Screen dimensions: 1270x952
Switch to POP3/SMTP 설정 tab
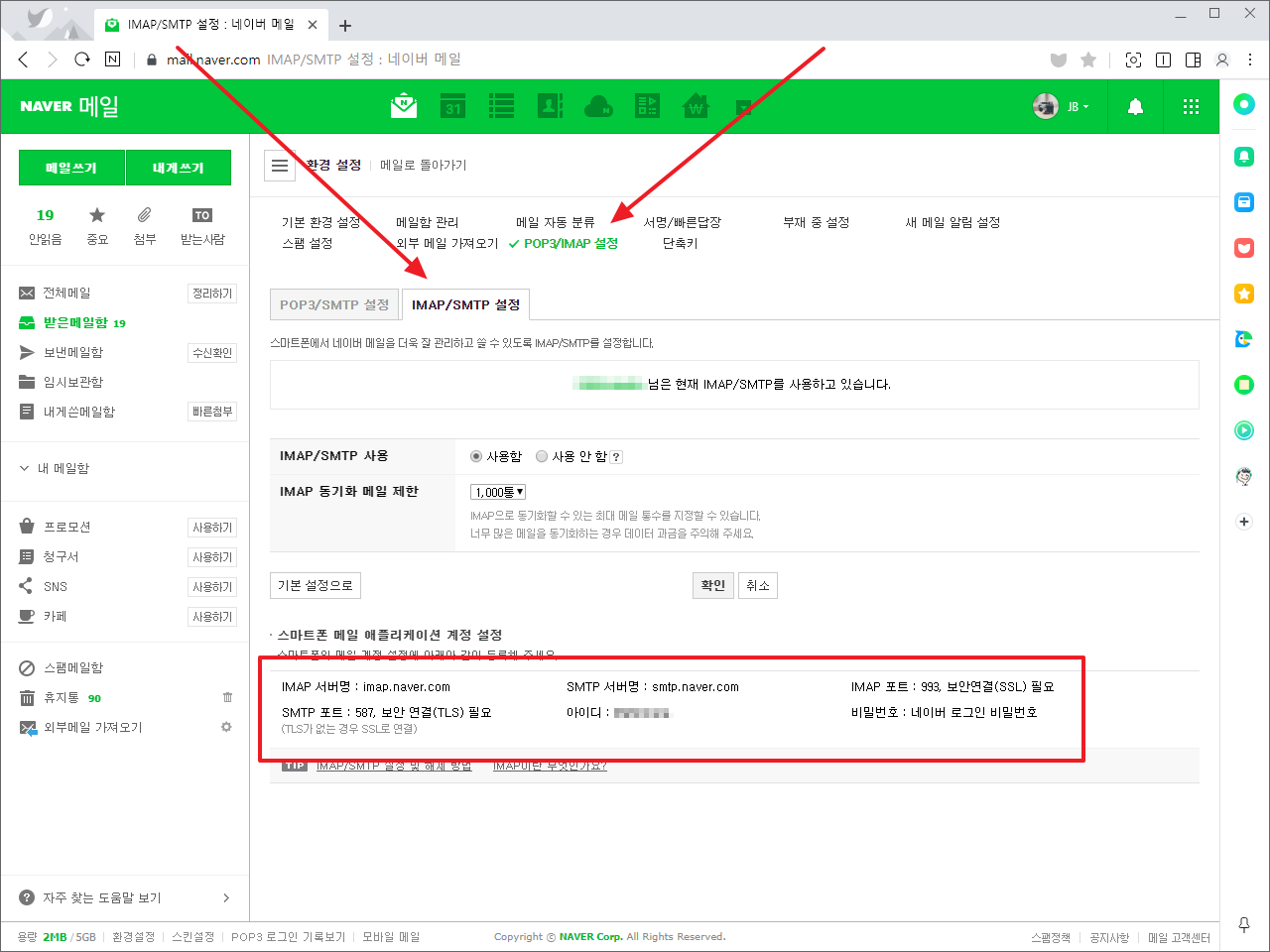[x=334, y=304]
